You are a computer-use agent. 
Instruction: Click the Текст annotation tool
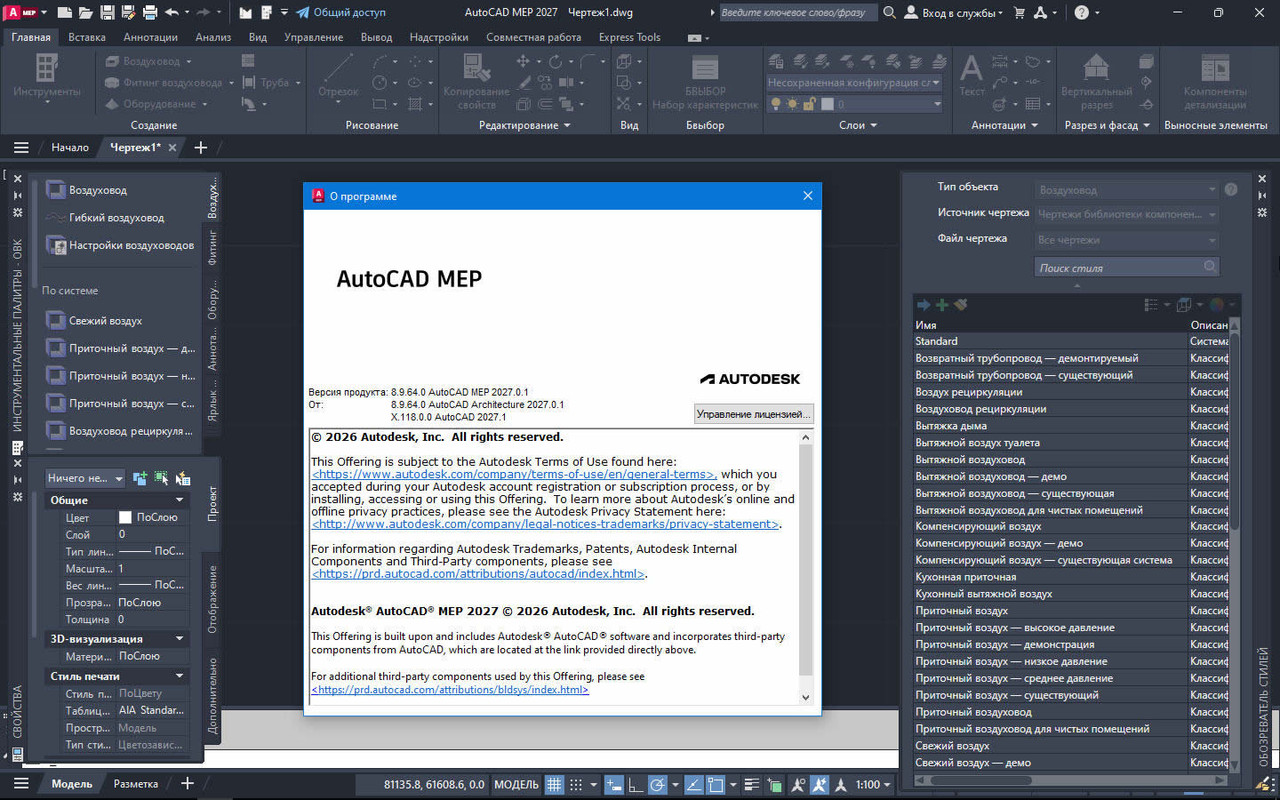coord(971,77)
